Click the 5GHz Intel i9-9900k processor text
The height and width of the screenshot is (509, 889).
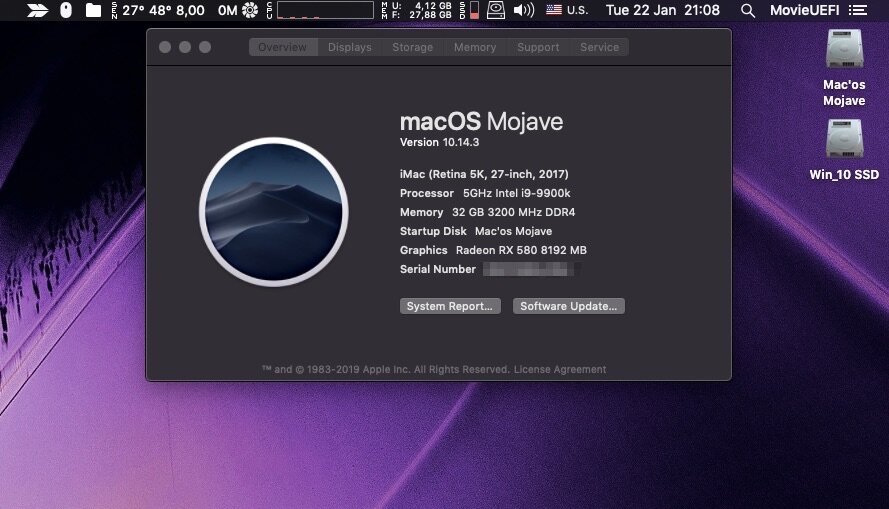pos(517,193)
